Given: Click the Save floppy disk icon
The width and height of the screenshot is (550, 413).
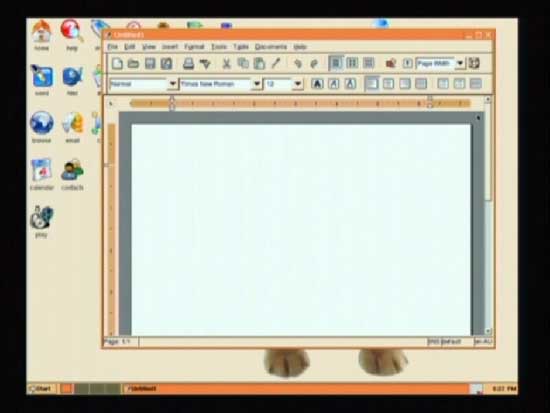Looking at the screenshot, I should click(x=150, y=64).
